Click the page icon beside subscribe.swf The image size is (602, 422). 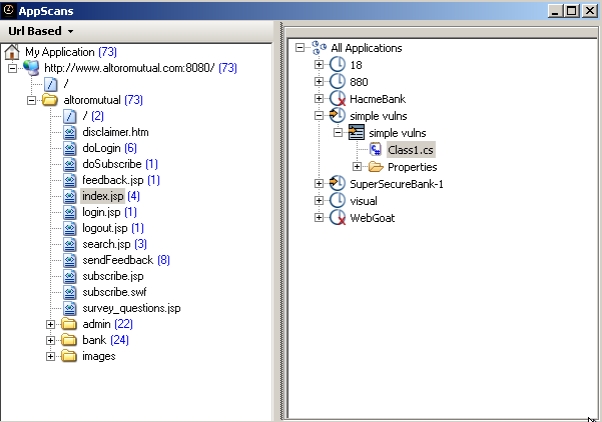69,292
